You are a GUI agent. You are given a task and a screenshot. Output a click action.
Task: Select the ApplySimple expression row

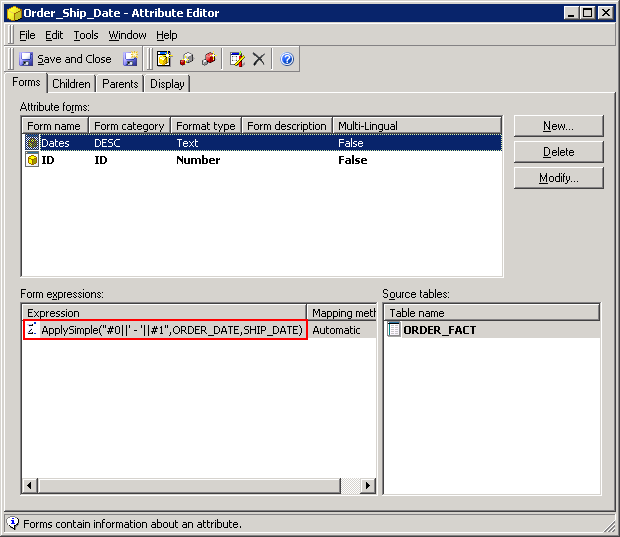[x=165, y=329]
